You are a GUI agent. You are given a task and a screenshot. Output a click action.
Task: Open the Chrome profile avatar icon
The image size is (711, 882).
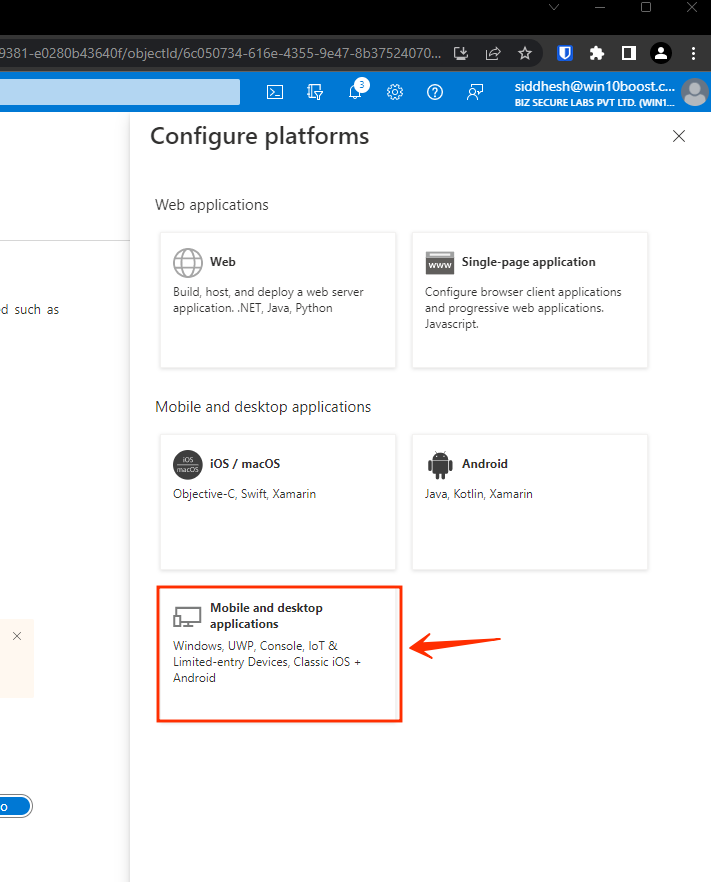(x=661, y=53)
